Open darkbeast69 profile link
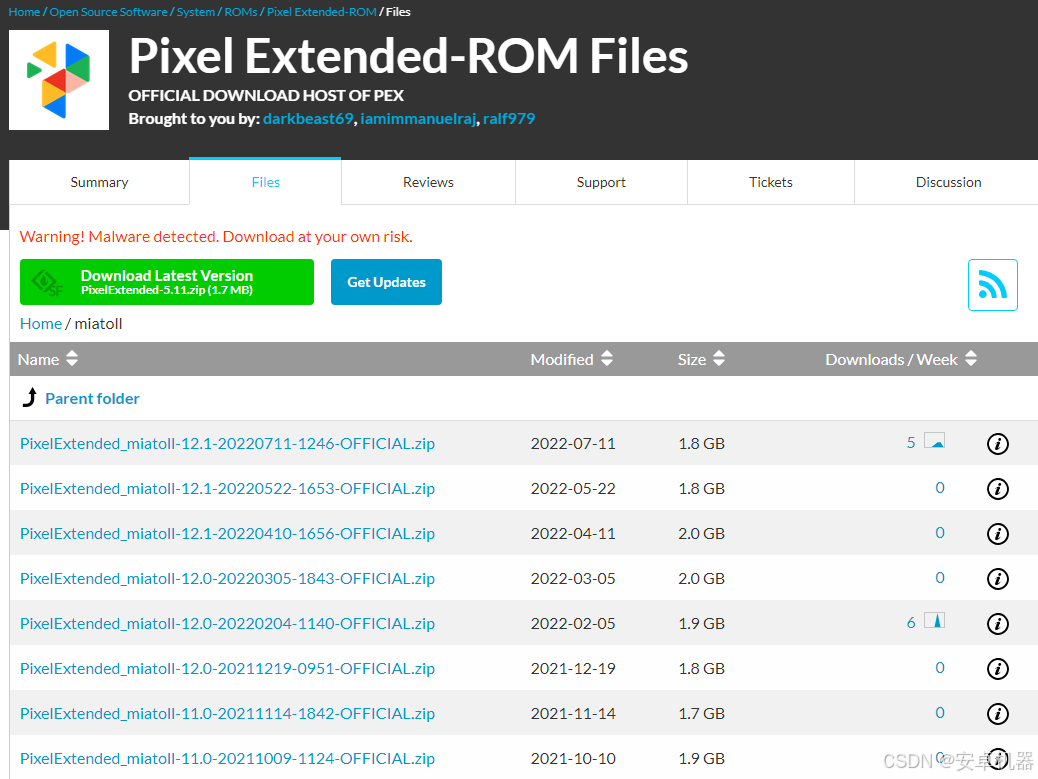Image resolution: width=1038 pixels, height=779 pixels. (x=308, y=118)
